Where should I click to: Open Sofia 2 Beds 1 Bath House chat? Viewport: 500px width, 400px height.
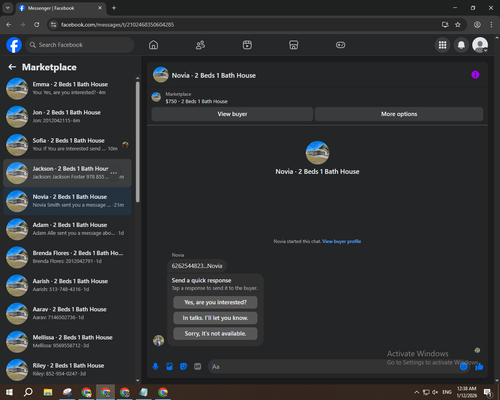pos(68,145)
